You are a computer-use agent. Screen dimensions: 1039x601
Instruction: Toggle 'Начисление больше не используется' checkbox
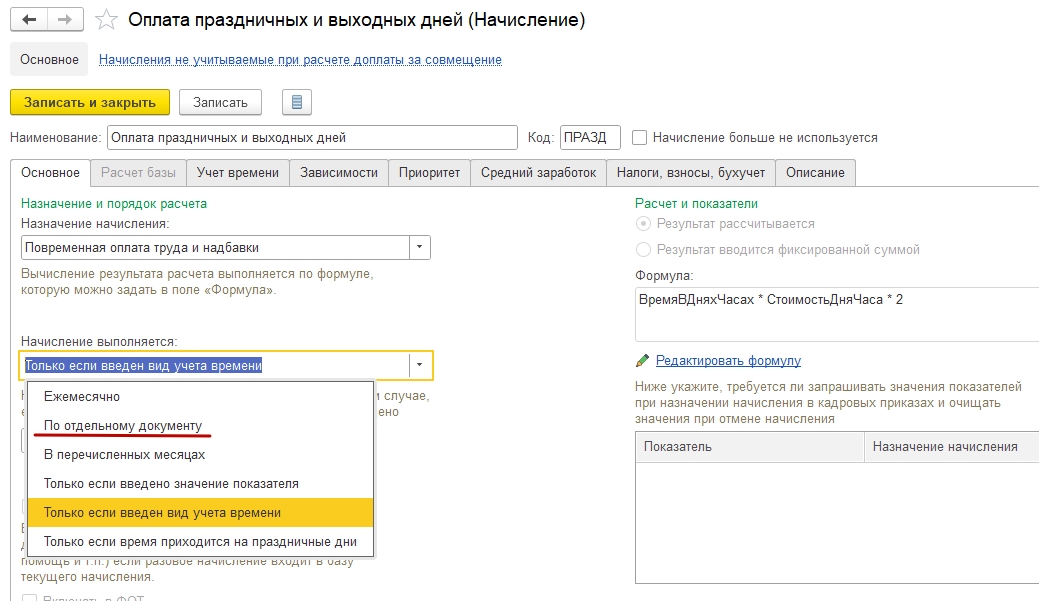point(640,138)
